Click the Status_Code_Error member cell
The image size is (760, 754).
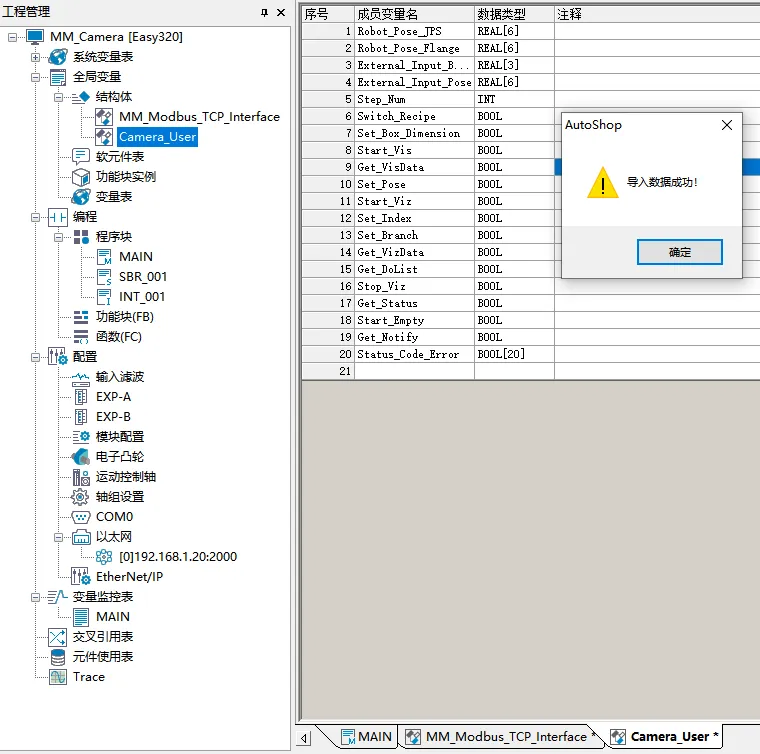414,354
